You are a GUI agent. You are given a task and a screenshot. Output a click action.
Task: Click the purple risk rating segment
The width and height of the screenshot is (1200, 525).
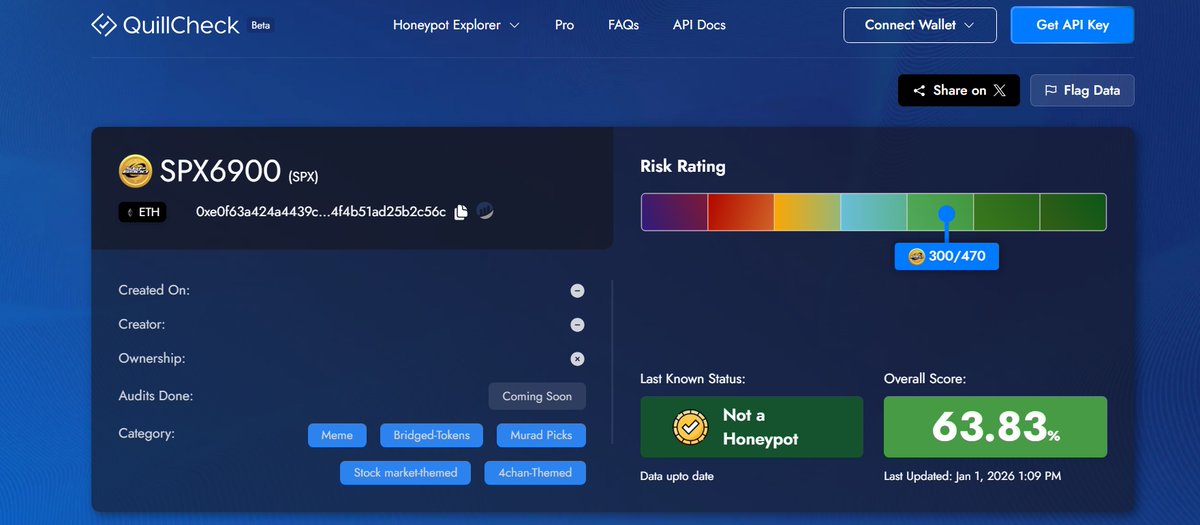coord(674,212)
